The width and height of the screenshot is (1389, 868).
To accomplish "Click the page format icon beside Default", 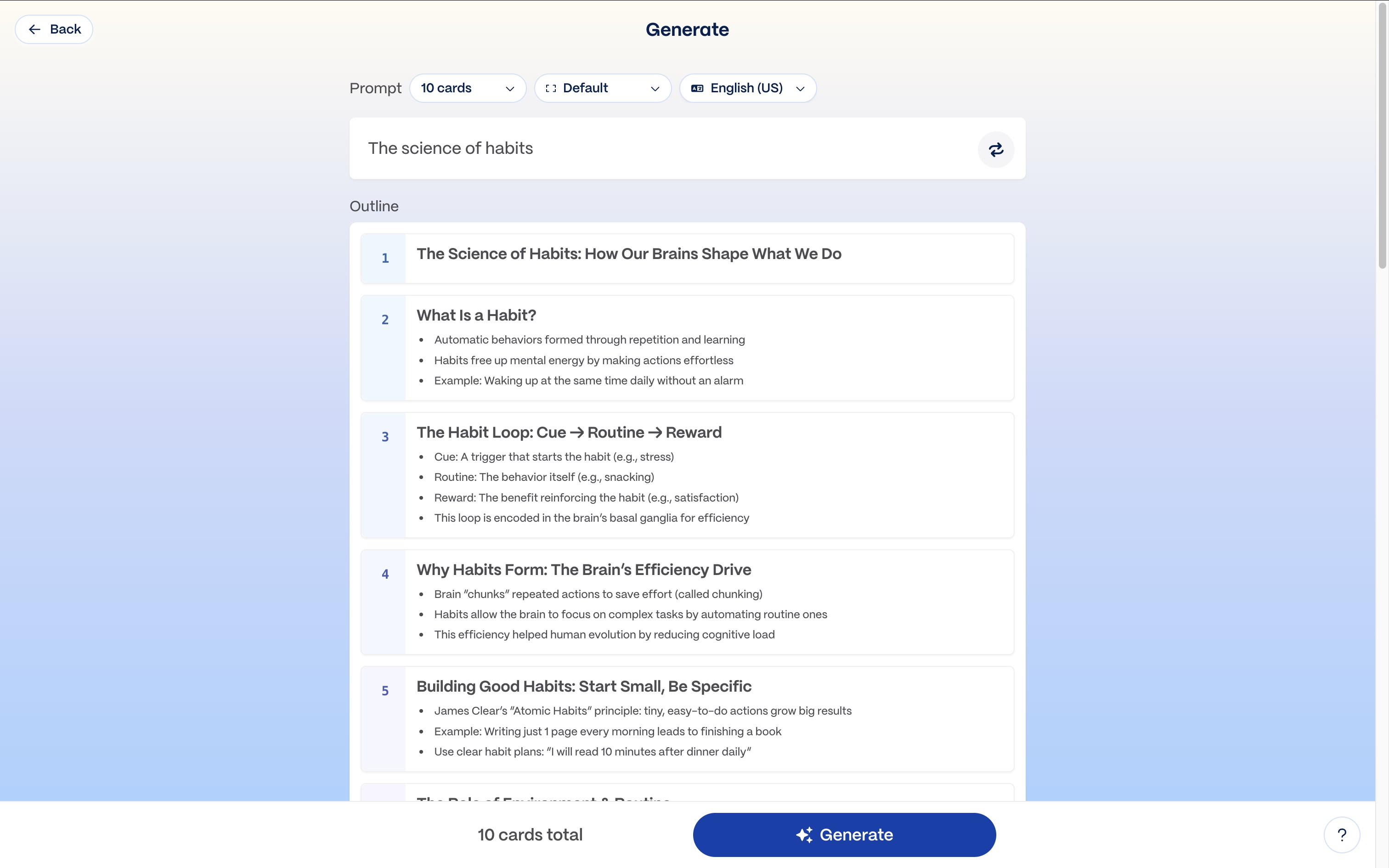I will coord(552,88).
